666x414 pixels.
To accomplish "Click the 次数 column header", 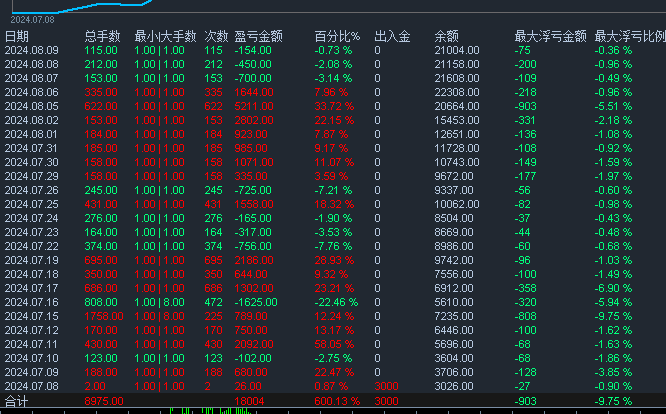I will (216, 37).
